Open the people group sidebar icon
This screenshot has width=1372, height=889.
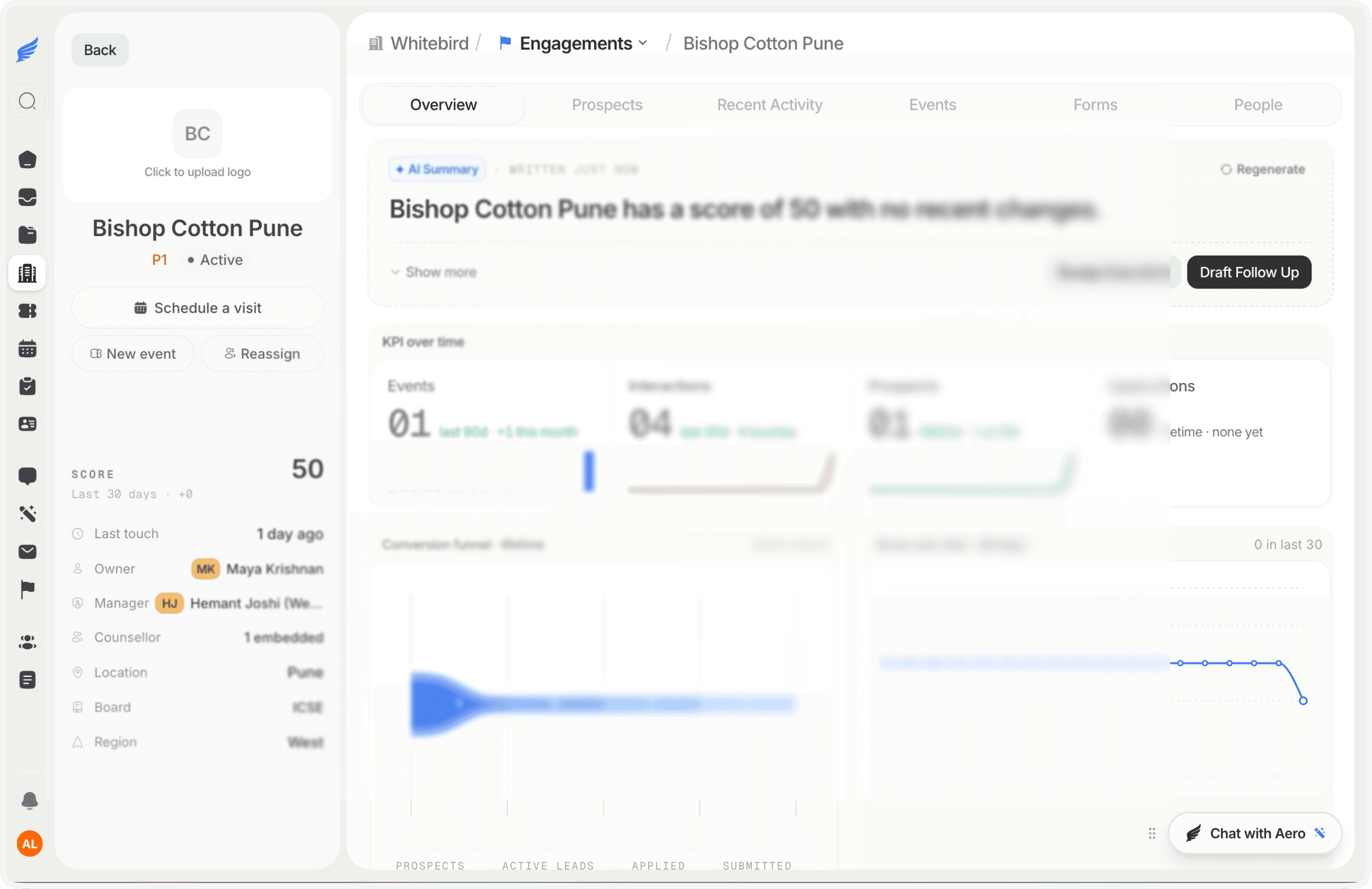(27, 642)
